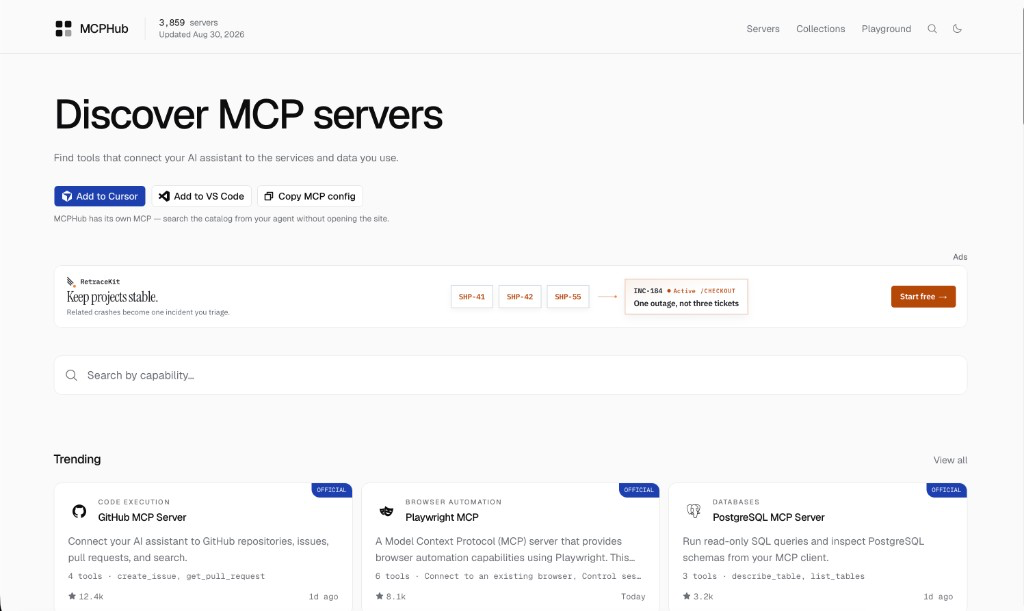Click the SHP-55 ticket chip
Viewport: 1024px width, 611px height.
coord(568,296)
